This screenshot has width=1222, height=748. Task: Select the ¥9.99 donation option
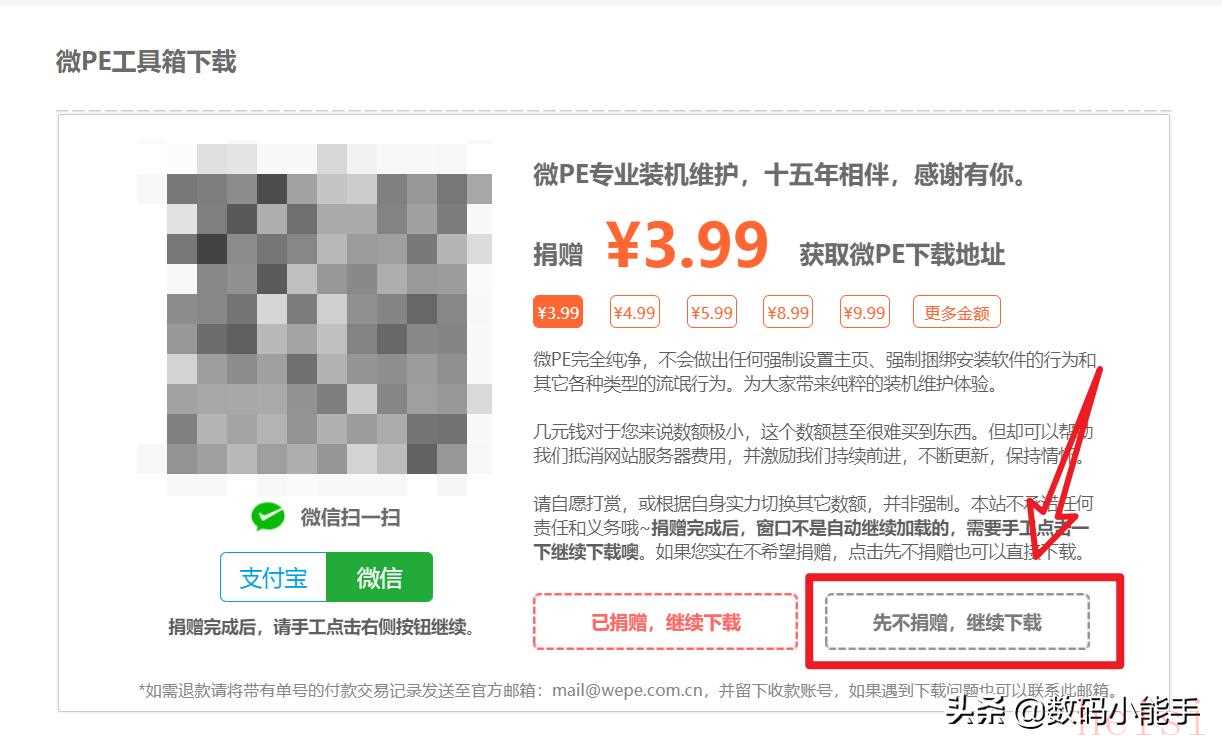point(864,312)
